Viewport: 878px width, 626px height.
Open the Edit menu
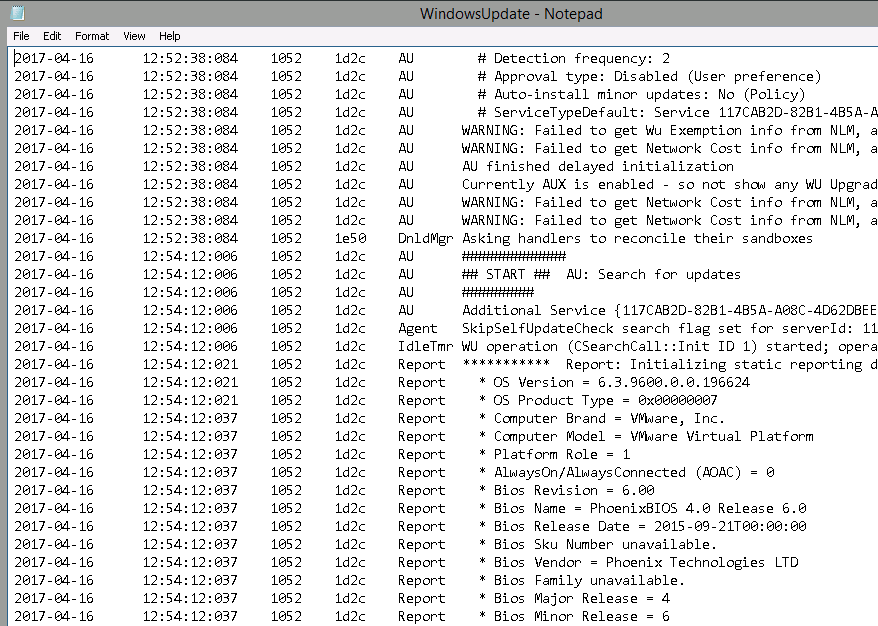tap(52, 36)
